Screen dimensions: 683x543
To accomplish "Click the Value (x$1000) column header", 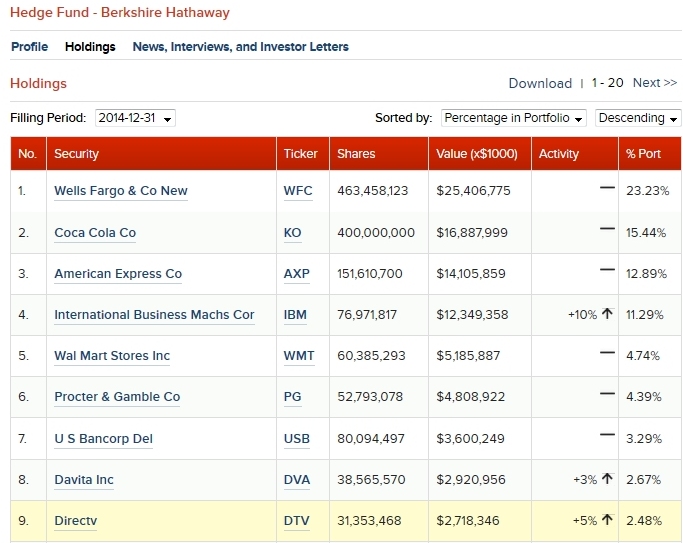I will (x=480, y=153).
